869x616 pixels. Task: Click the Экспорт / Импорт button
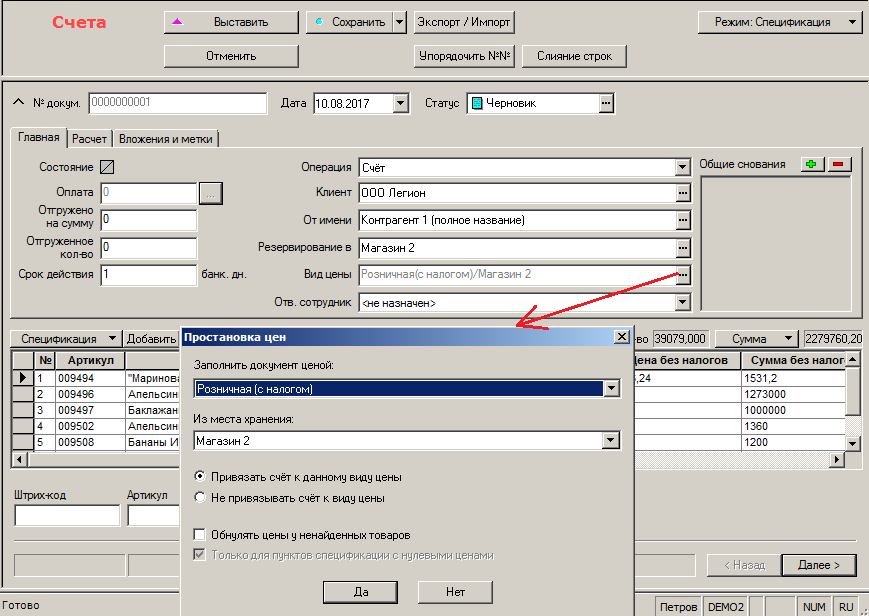pos(464,22)
